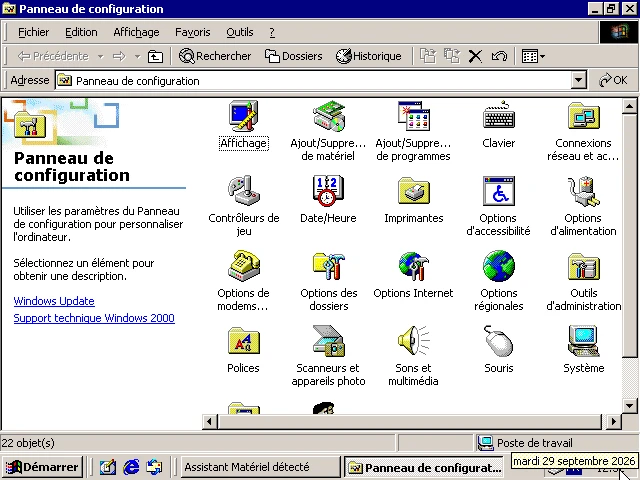
Task: Open Options Internet icon
Action: (413, 266)
